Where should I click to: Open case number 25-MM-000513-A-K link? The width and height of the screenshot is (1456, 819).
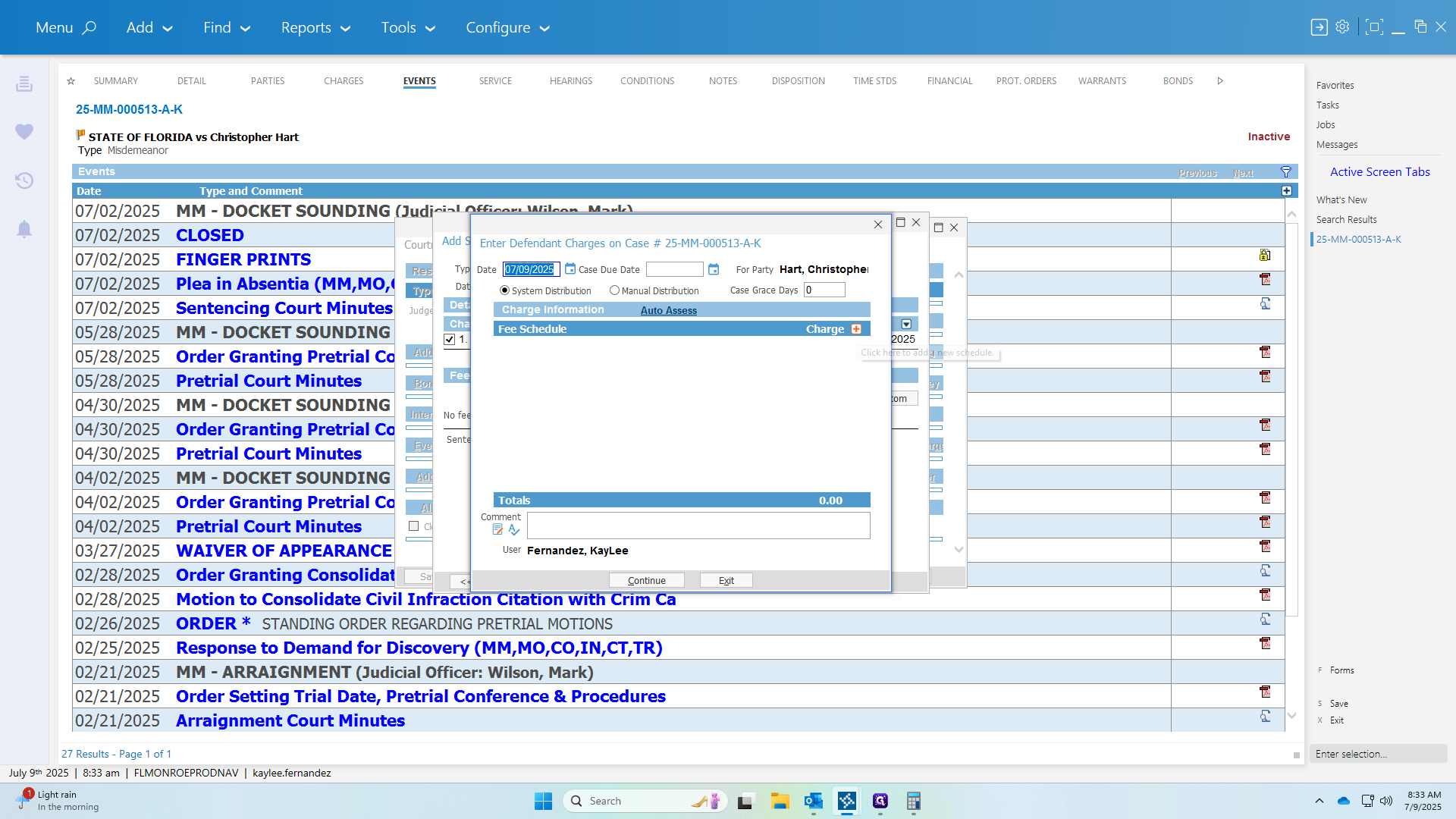coord(129,109)
